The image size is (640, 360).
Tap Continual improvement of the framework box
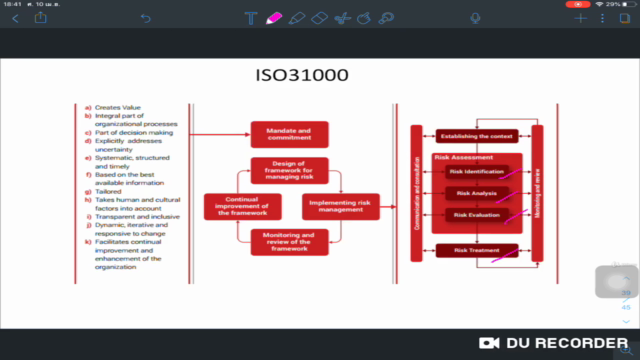tap(242, 207)
